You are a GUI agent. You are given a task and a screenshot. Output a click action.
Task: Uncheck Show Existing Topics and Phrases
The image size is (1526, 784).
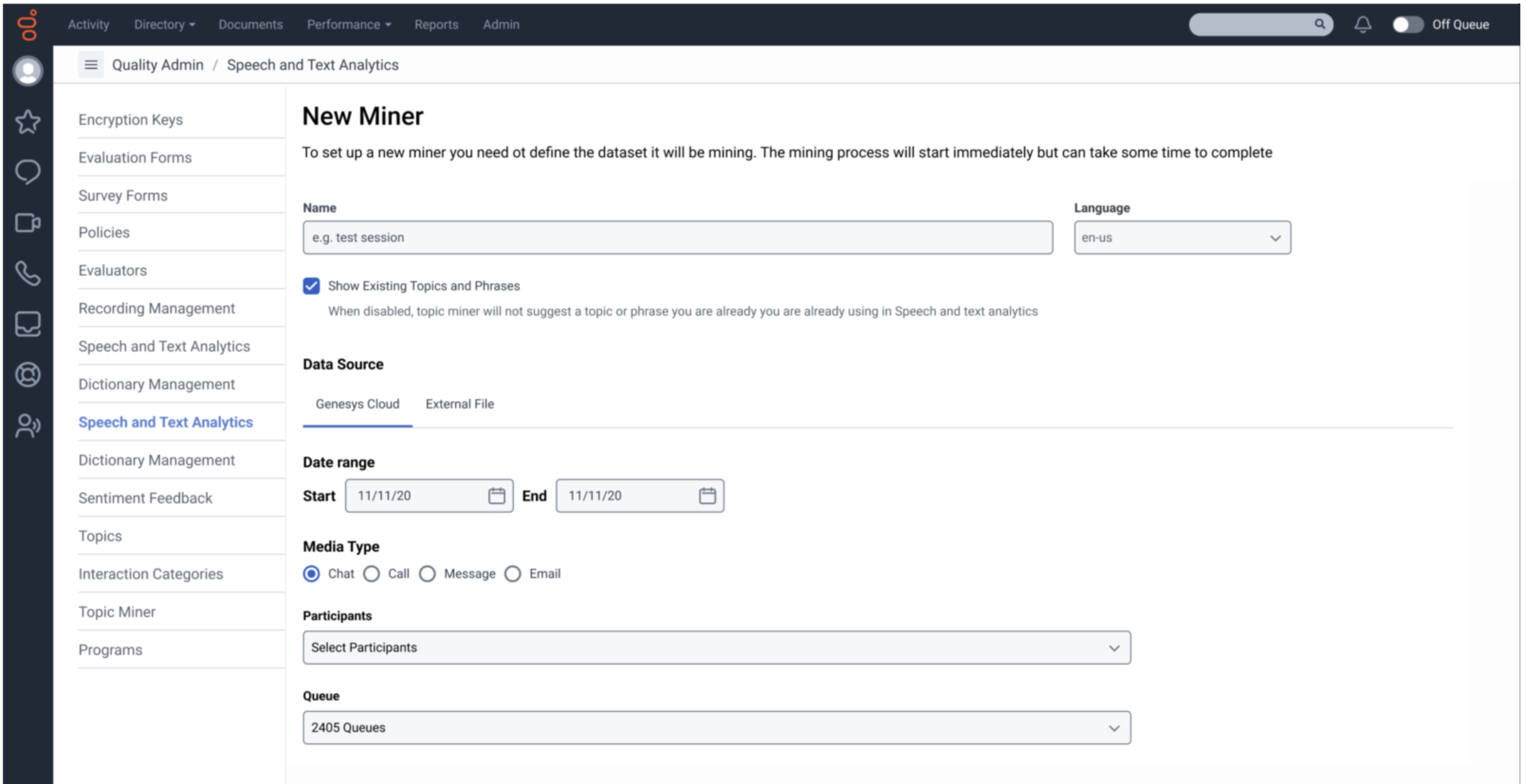coord(311,286)
